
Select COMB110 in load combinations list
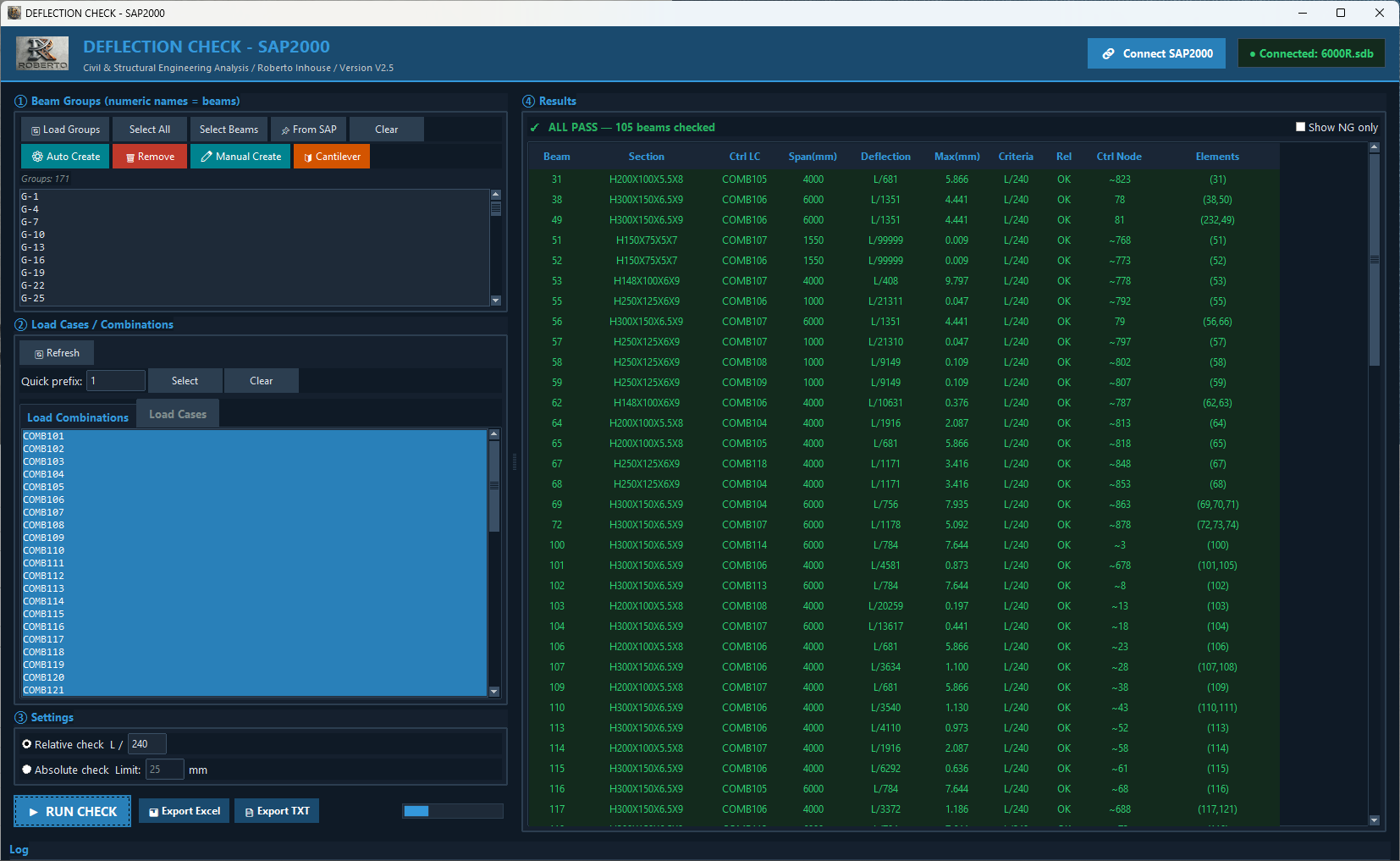pos(255,550)
